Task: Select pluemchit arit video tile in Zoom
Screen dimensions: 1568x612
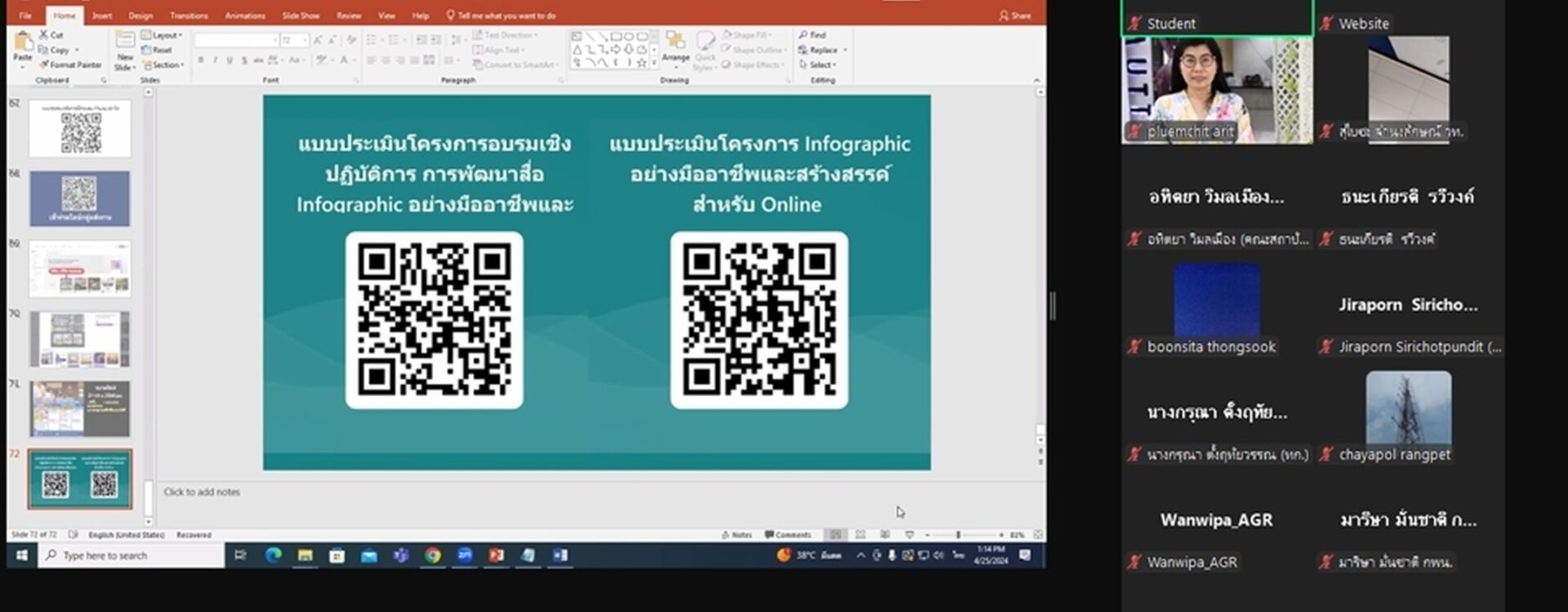Action: coord(1217,90)
